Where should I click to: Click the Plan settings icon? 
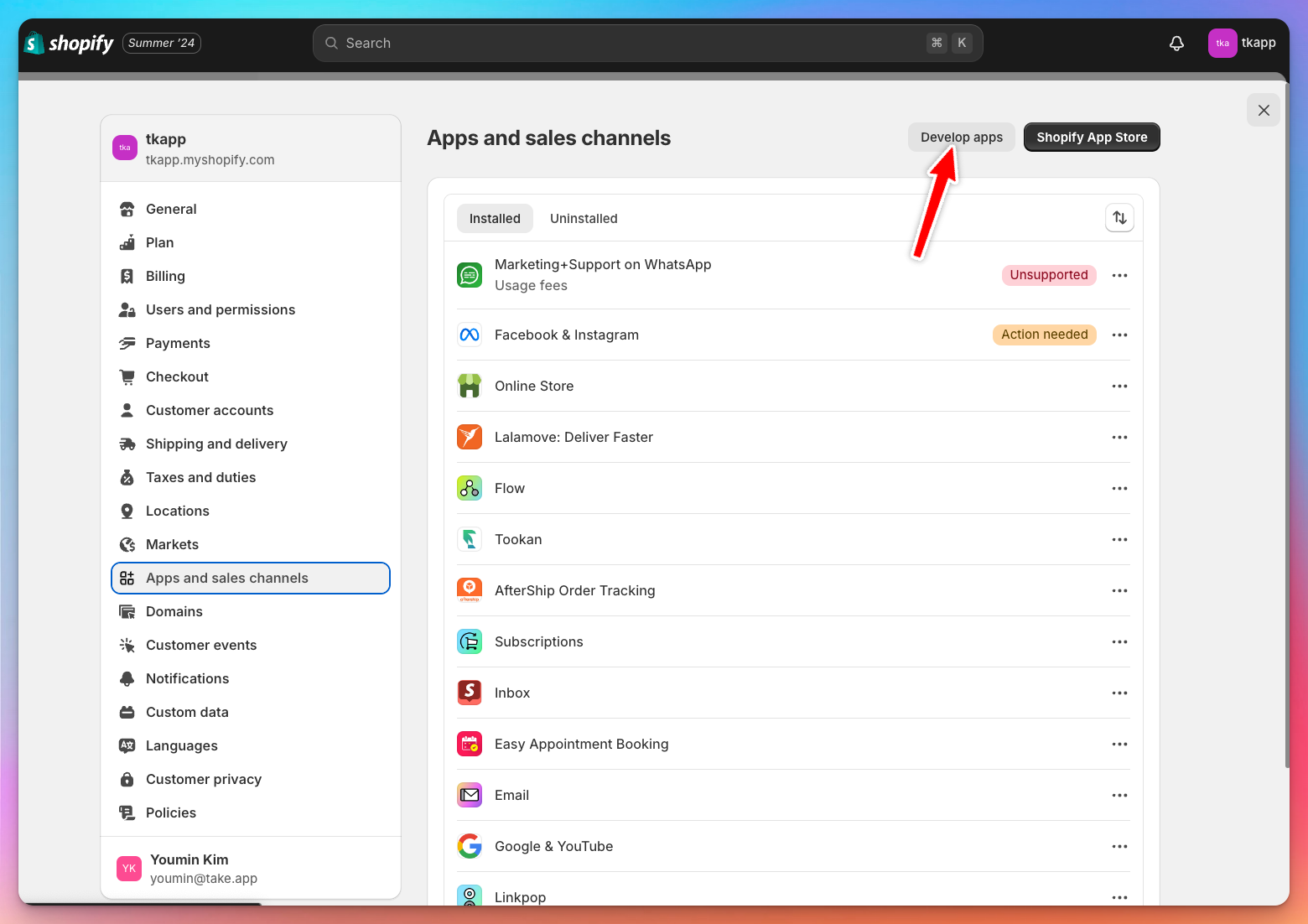tap(127, 242)
